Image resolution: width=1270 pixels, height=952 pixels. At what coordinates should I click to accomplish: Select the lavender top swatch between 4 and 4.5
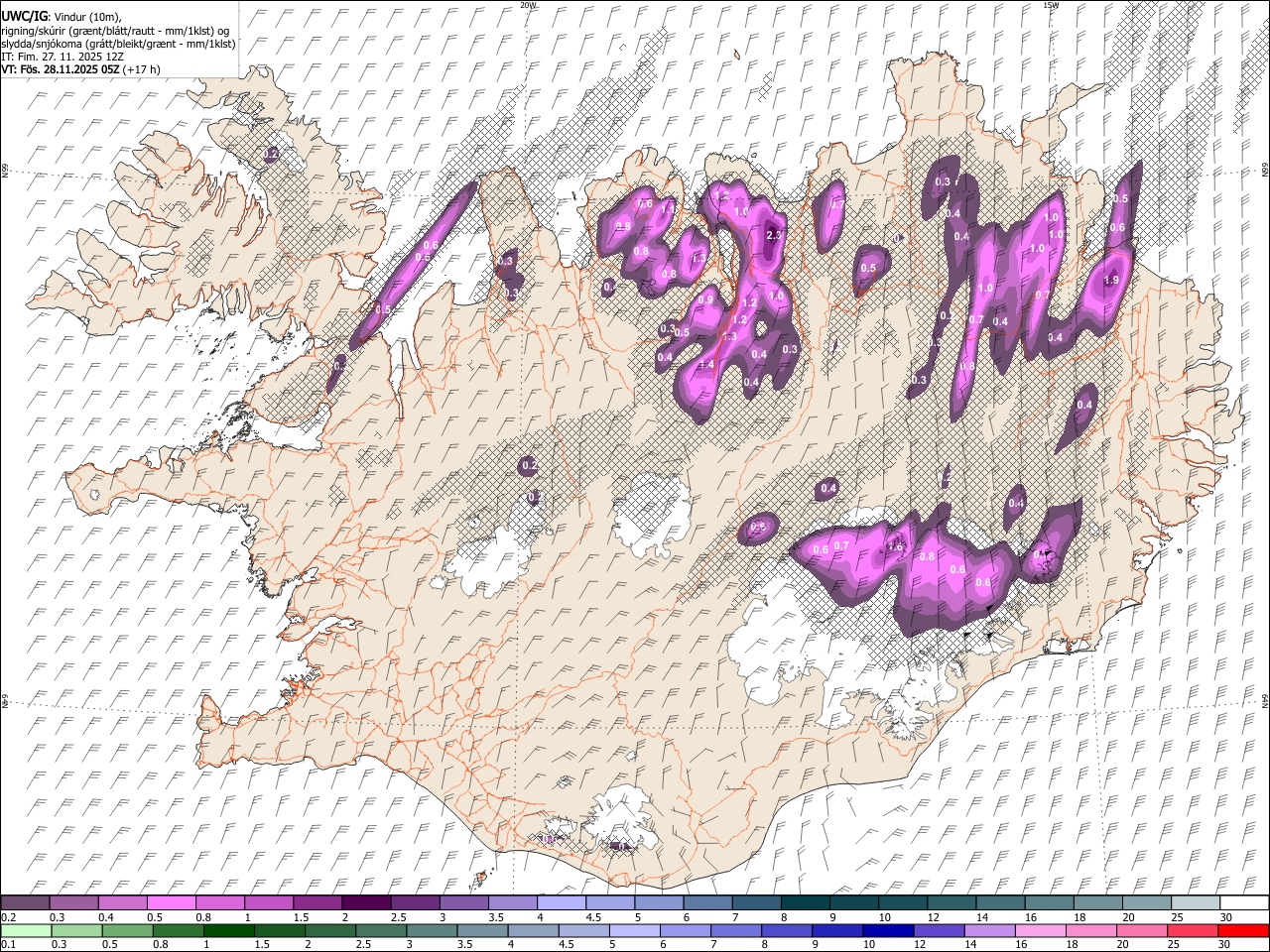(x=561, y=903)
